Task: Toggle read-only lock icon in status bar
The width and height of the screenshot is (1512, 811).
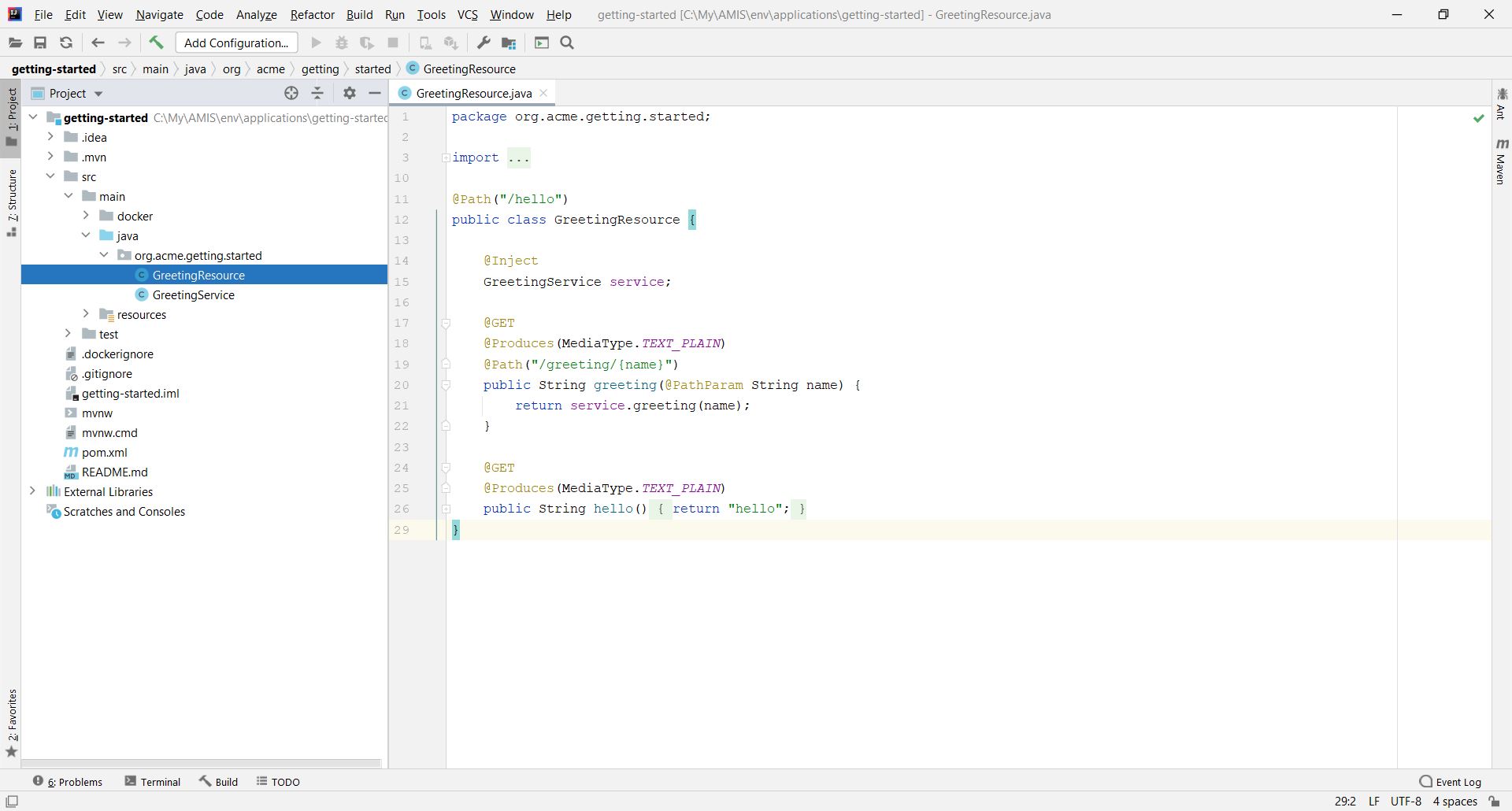Action: [x=1494, y=802]
